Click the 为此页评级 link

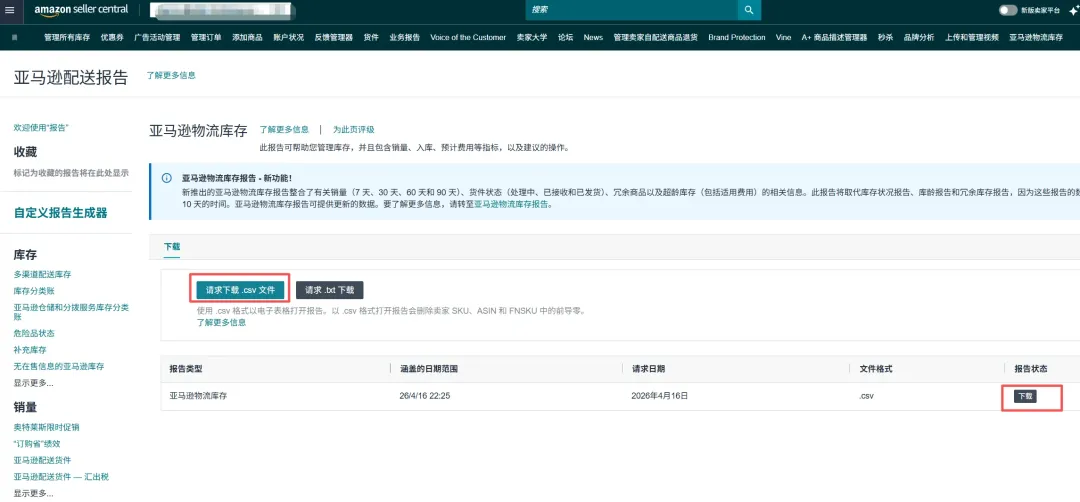(x=353, y=129)
